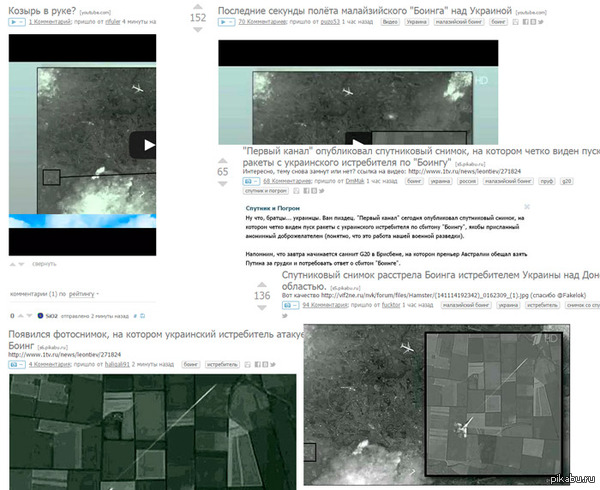Open '1 Комментарий' link
Image resolution: width=600 pixels, height=490 pixels.
pos(50,22)
